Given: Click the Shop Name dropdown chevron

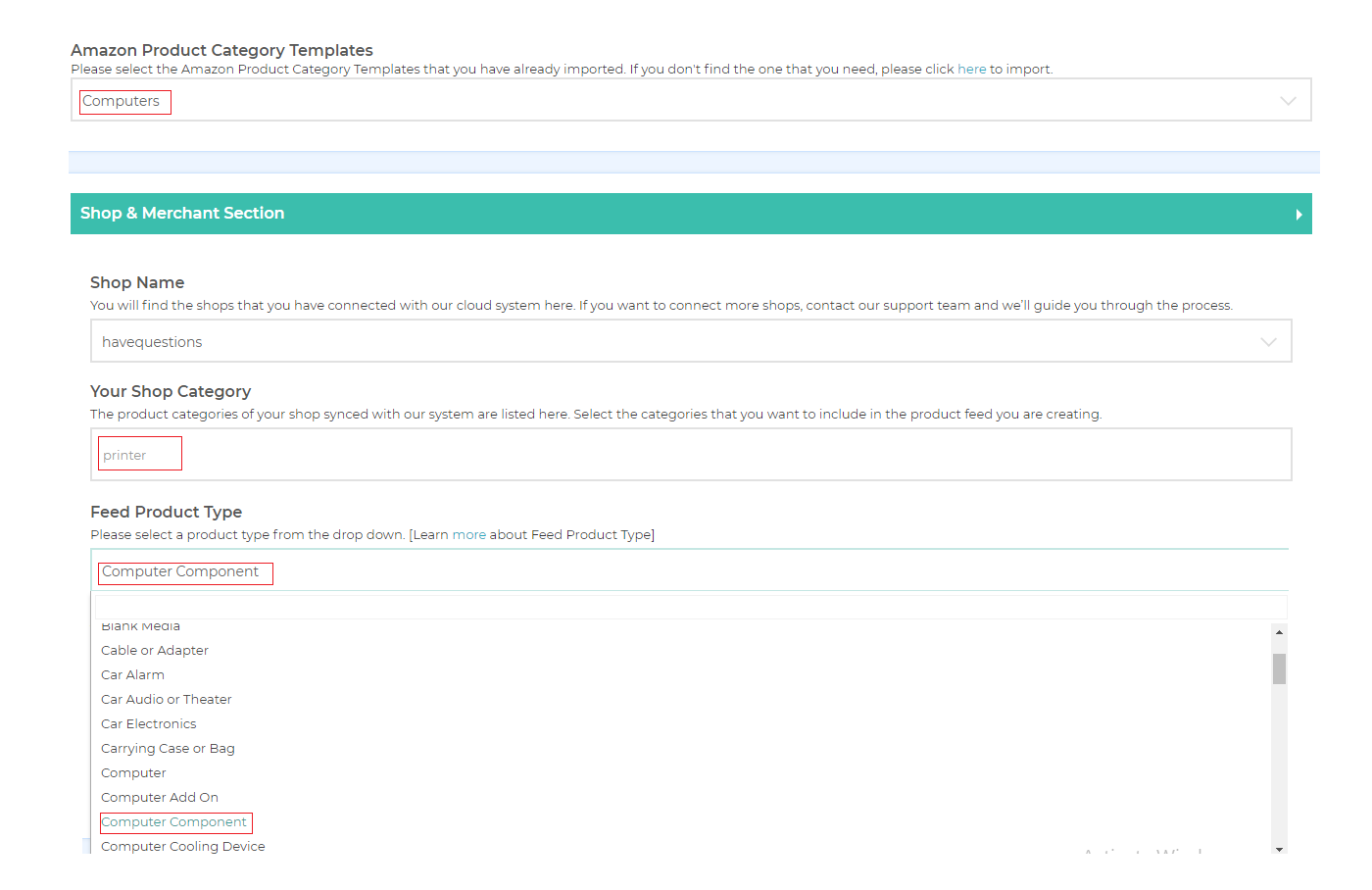Looking at the screenshot, I should point(1268,342).
